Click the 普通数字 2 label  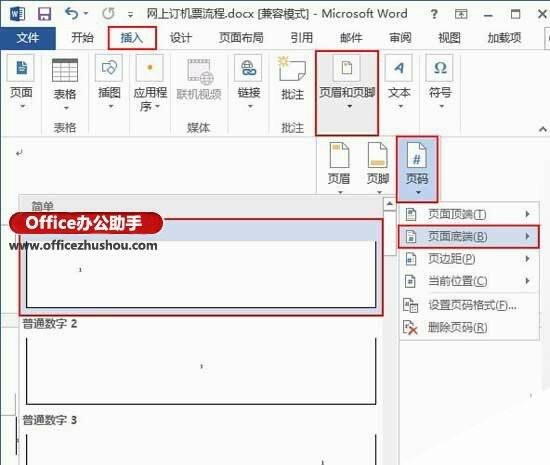tap(50, 324)
